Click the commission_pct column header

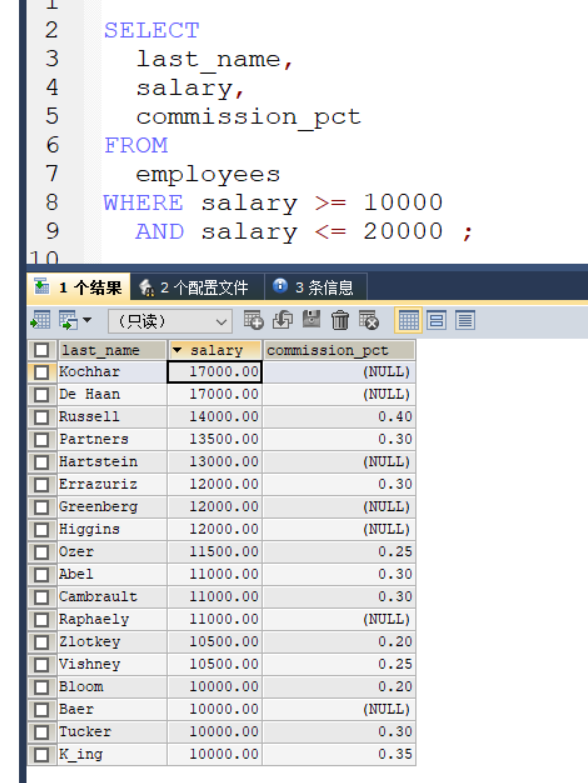click(339, 350)
